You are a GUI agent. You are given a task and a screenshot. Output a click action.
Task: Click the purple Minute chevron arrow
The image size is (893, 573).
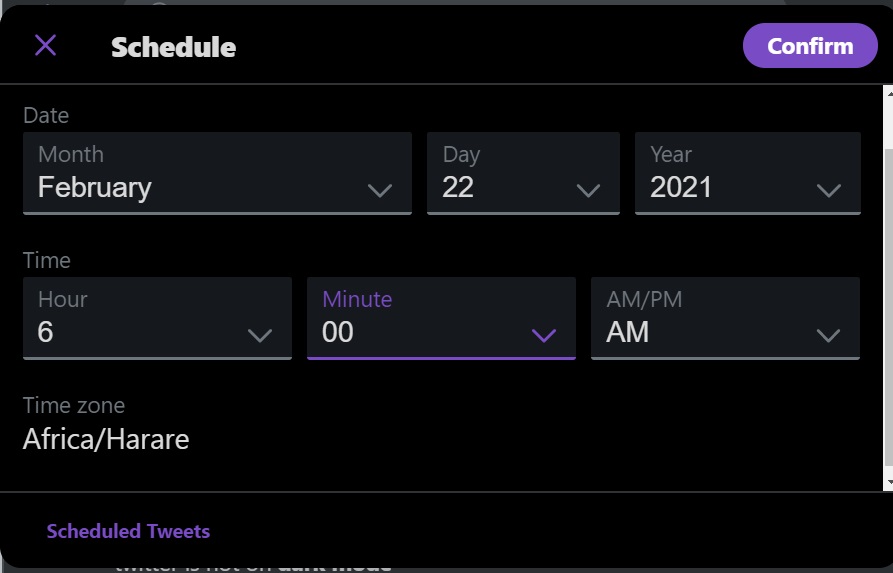tap(544, 335)
